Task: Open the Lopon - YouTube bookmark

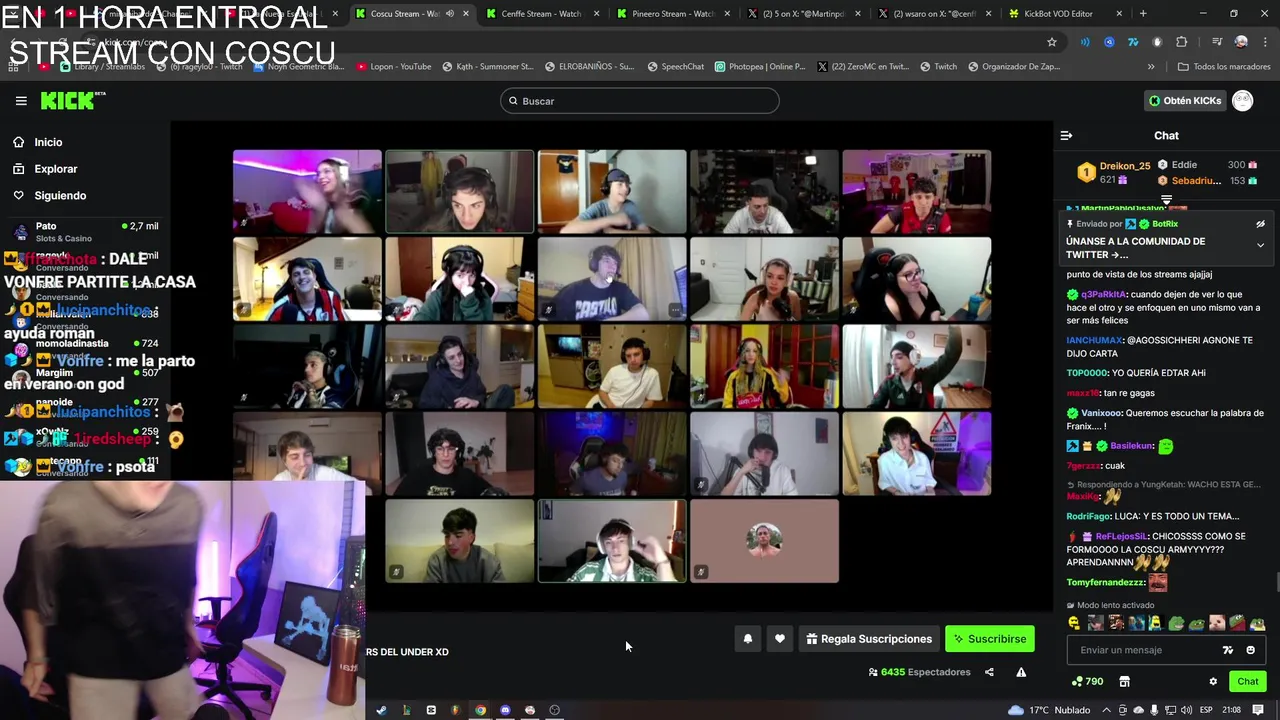Action: click(x=393, y=67)
